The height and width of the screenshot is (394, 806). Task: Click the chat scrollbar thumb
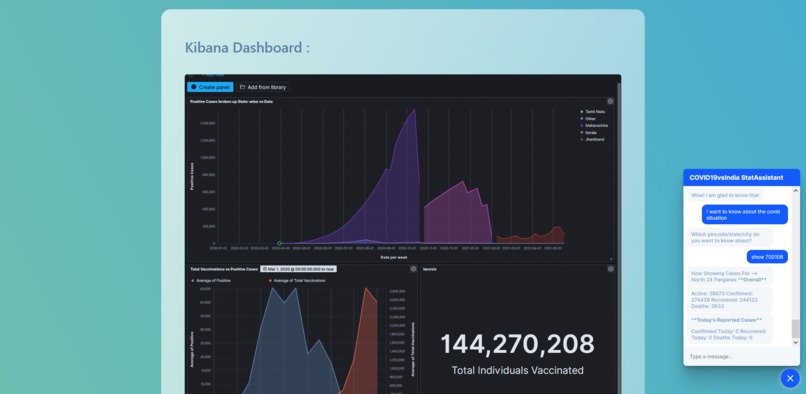796,329
